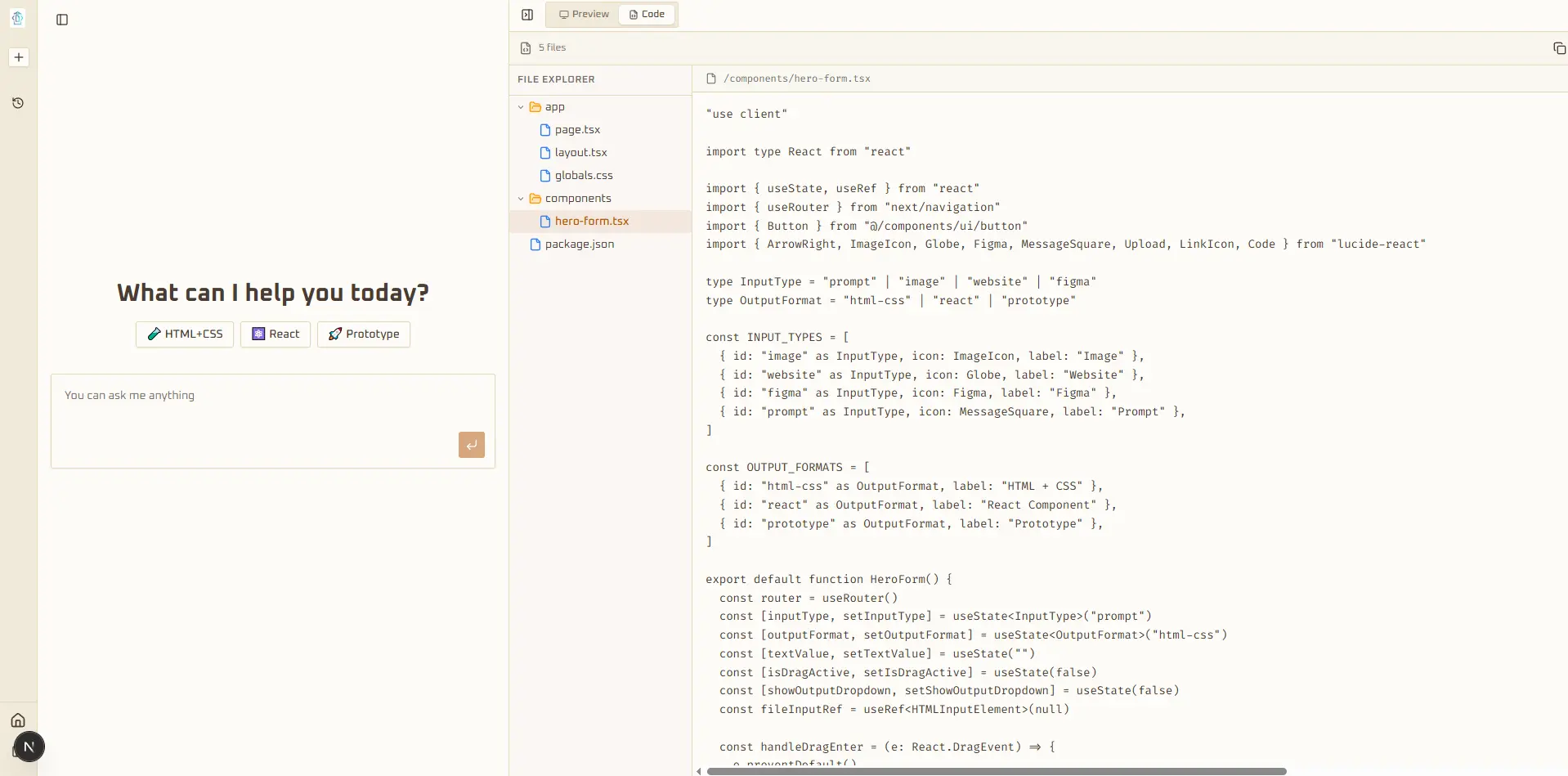This screenshot has width=1568, height=776.
Task: Open page.tsx in file explorer
Action: coord(600,130)
